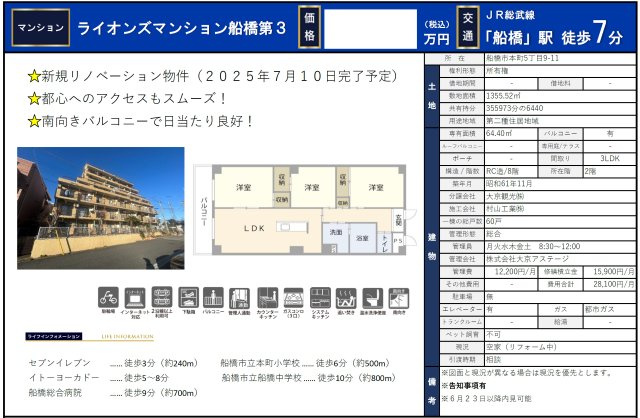Click the ガスコンロ(3口) stove icon

coord(293,298)
